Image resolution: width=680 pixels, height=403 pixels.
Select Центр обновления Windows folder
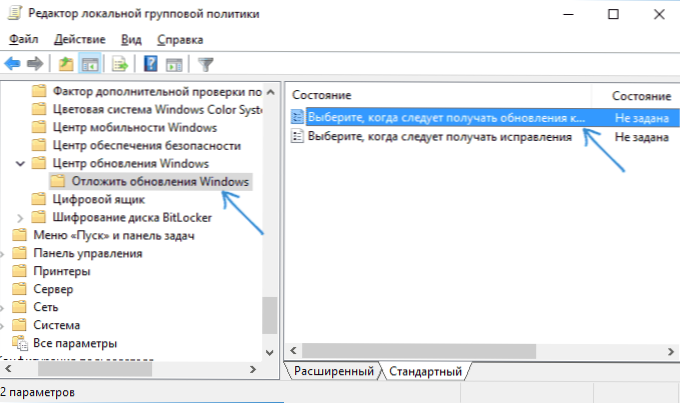tap(131, 164)
